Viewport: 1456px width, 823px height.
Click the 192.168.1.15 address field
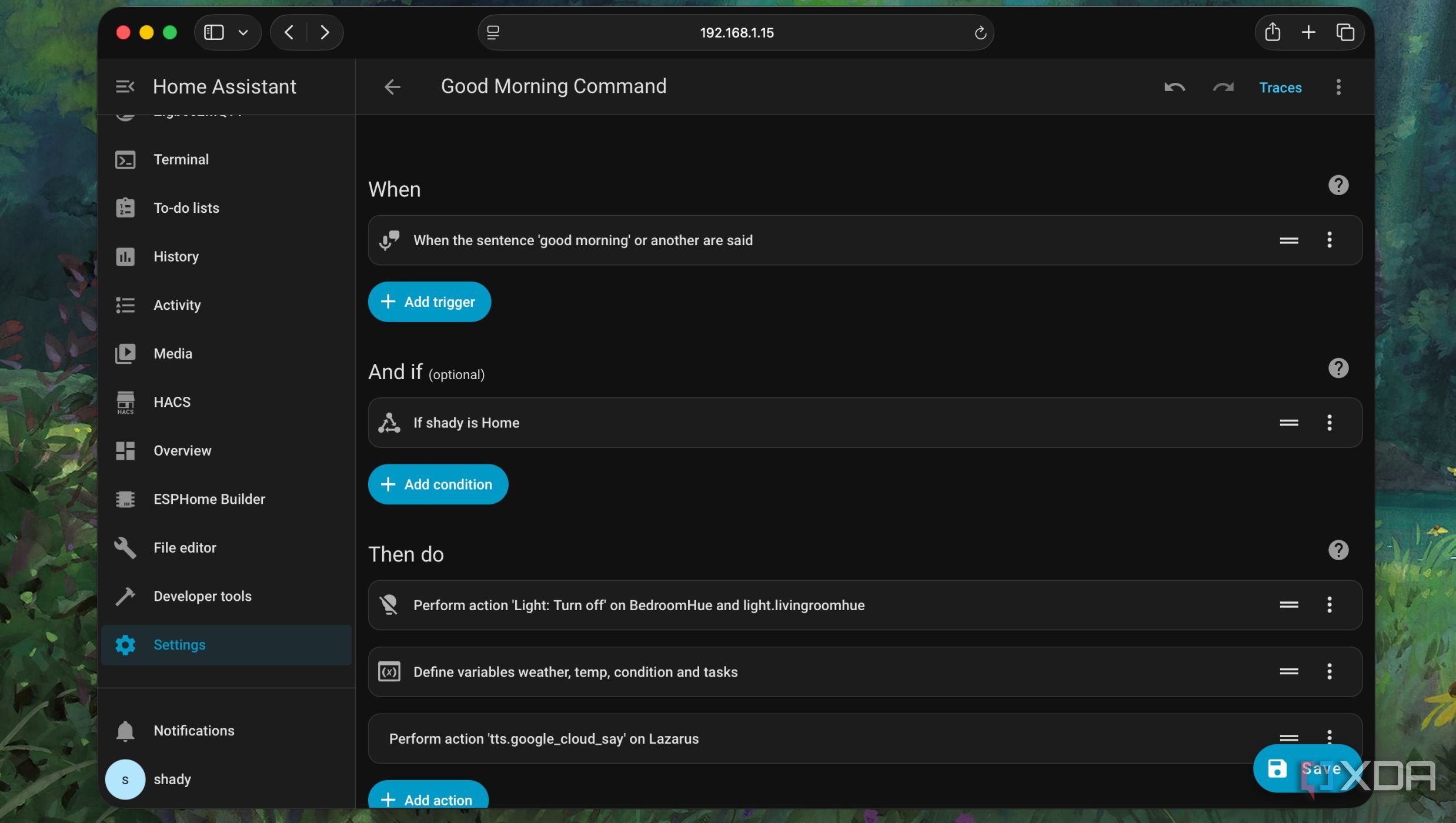[x=736, y=32]
